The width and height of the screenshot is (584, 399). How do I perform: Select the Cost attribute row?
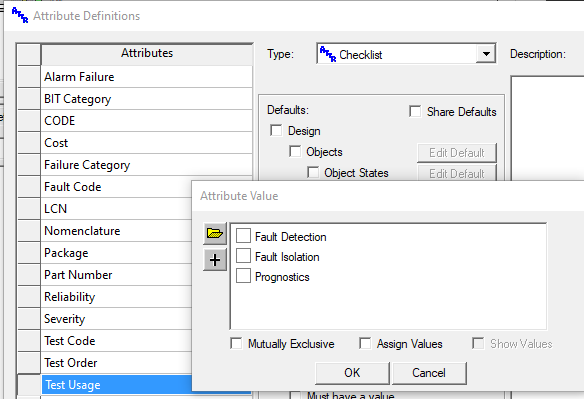pyautogui.click(x=147, y=143)
